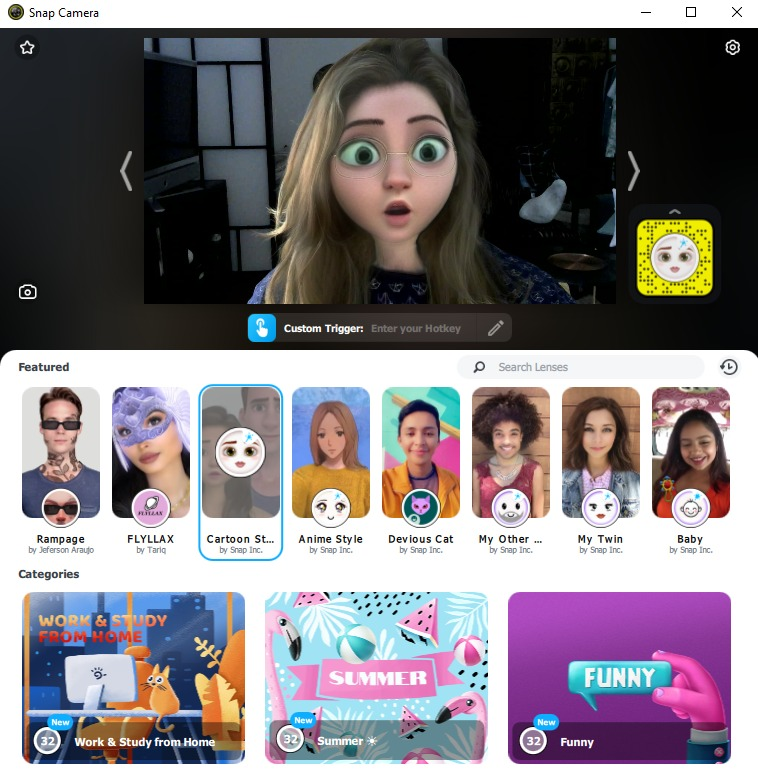Click the Featured heading

point(44,367)
